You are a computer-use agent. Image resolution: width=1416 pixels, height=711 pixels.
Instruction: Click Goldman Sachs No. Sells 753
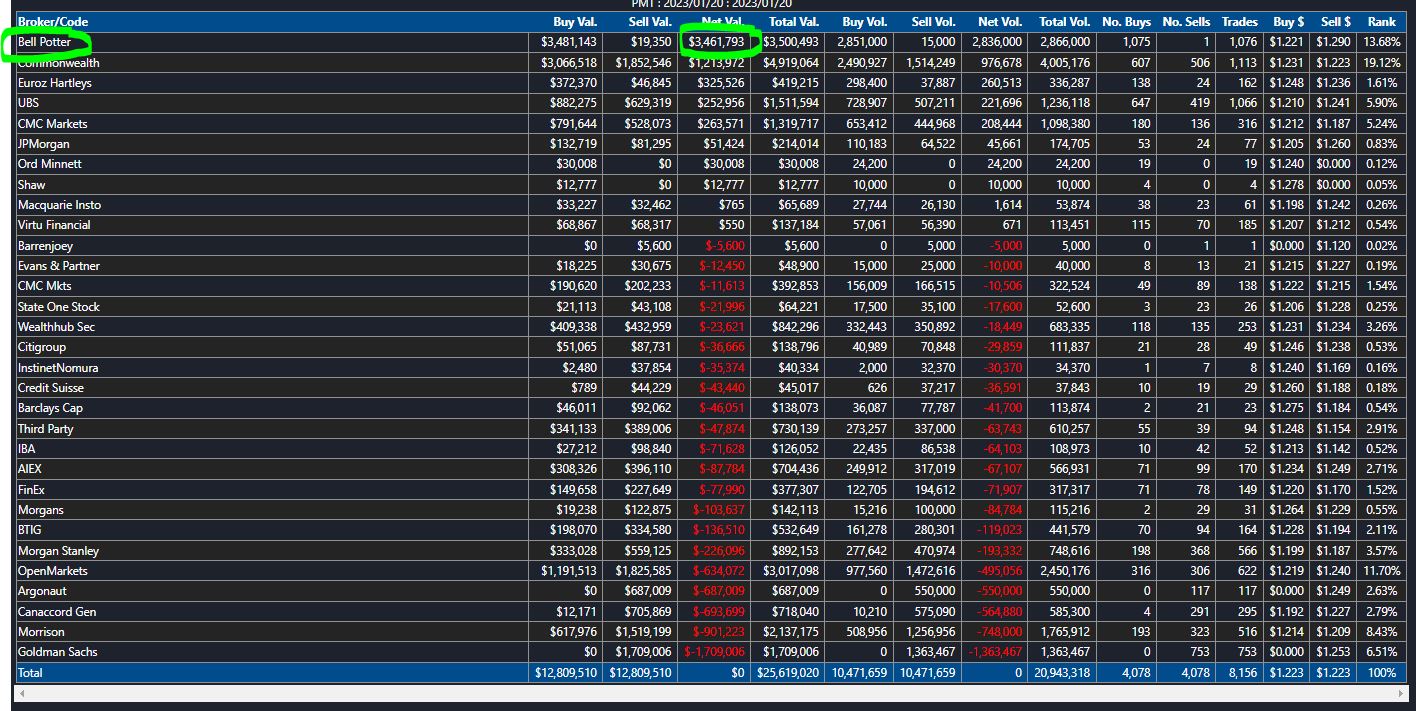[x=1200, y=652]
